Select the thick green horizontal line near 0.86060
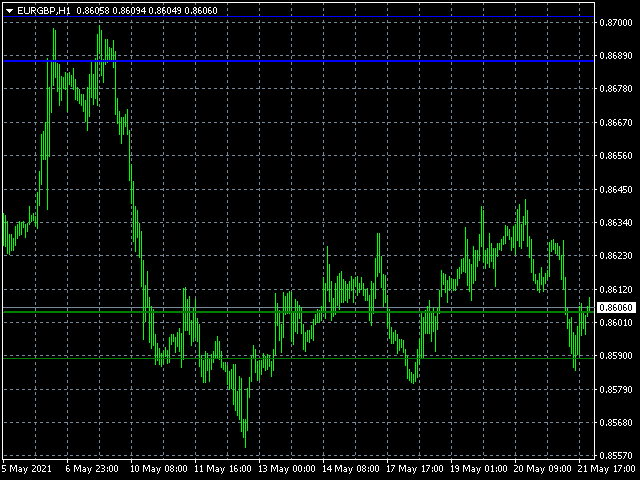Viewport: 640px width, 480px height. 298,312
